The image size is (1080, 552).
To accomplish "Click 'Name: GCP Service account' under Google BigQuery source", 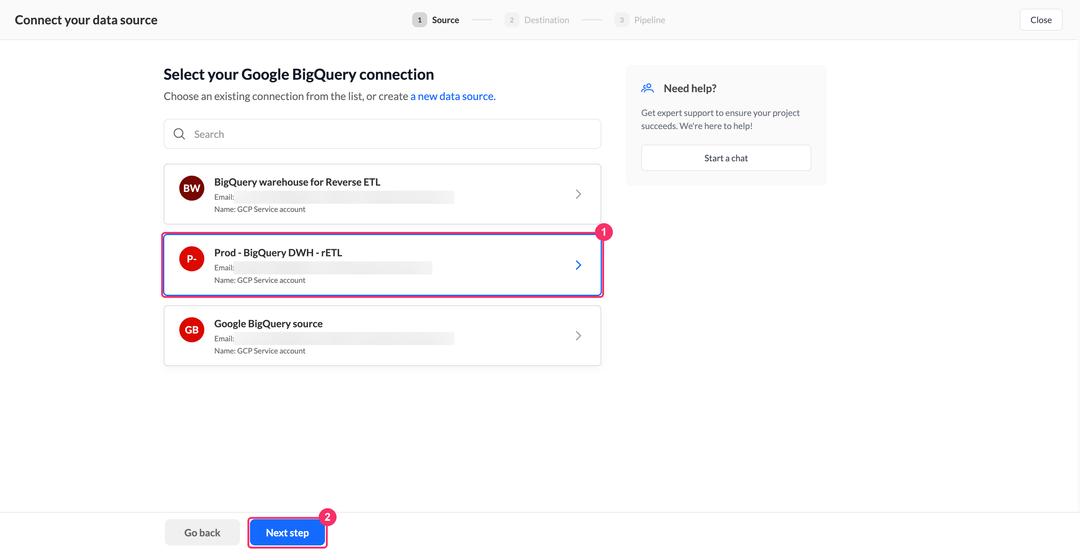I will [x=260, y=351].
